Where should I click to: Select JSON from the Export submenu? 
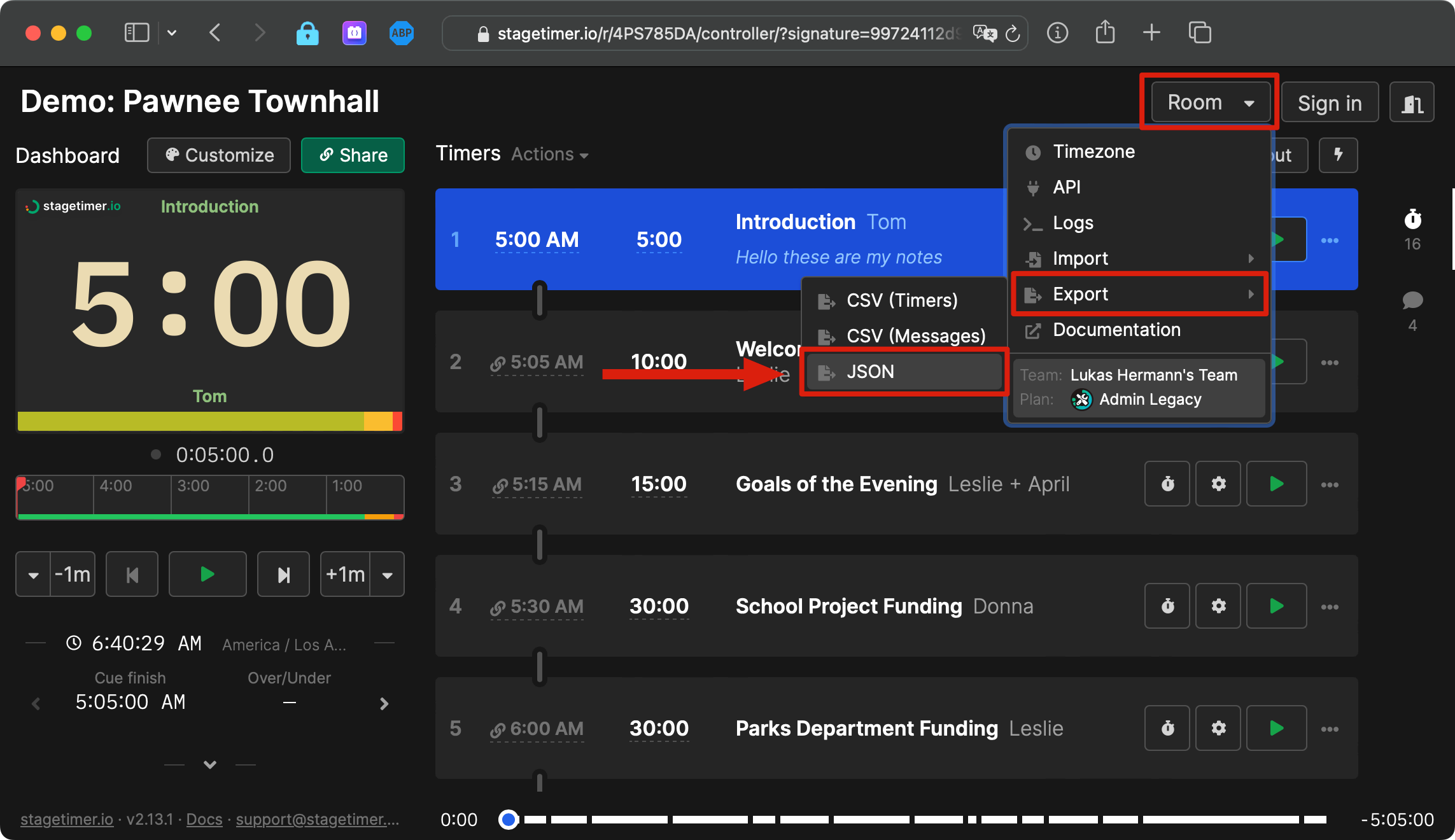pos(870,371)
